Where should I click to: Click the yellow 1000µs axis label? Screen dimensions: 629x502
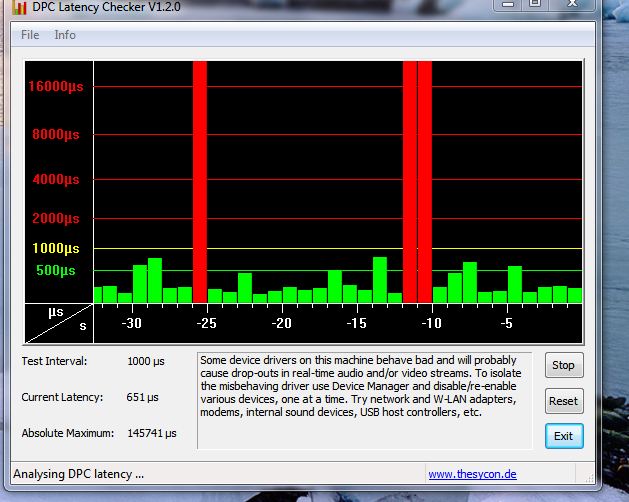click(x=56, y=248)
